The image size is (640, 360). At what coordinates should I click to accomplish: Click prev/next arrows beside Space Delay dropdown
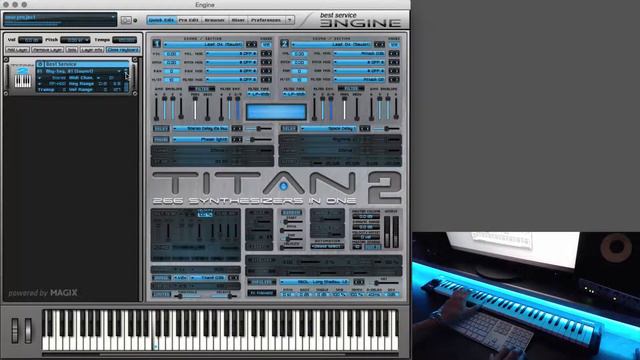[364, 128]
